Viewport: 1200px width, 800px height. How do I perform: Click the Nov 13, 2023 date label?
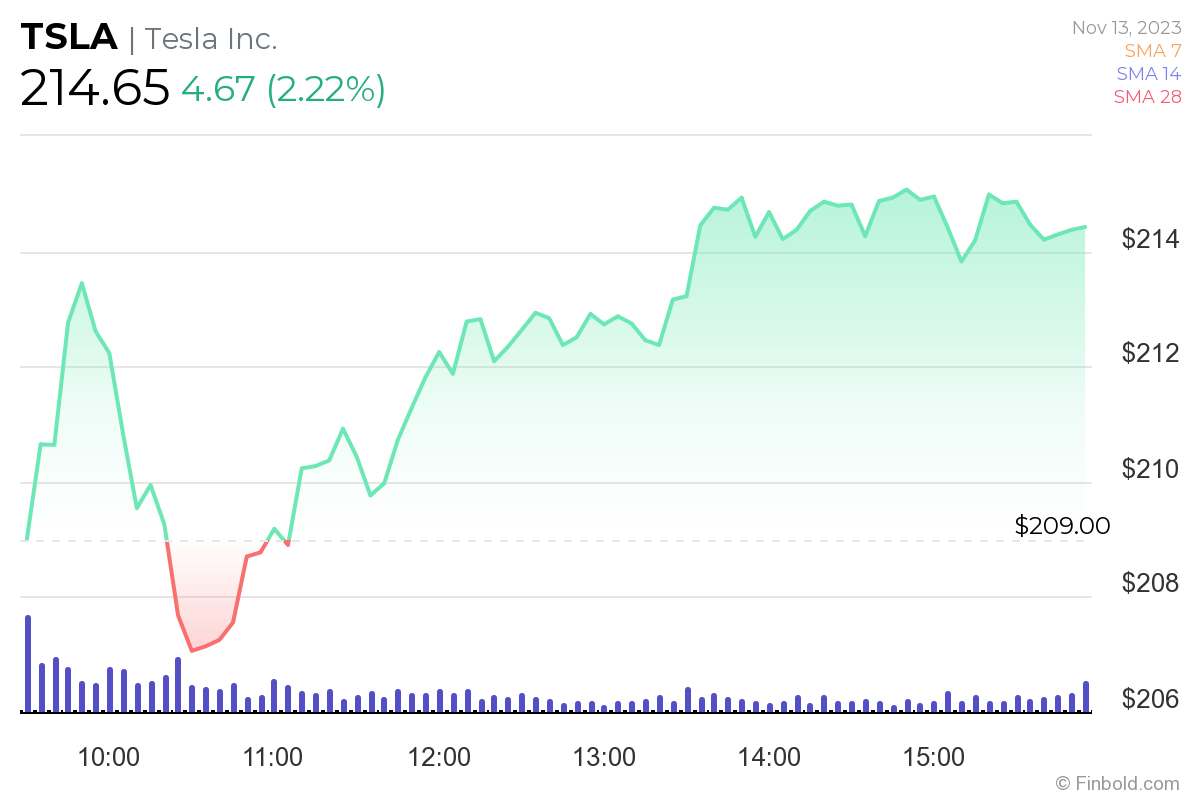[1127, 28]
